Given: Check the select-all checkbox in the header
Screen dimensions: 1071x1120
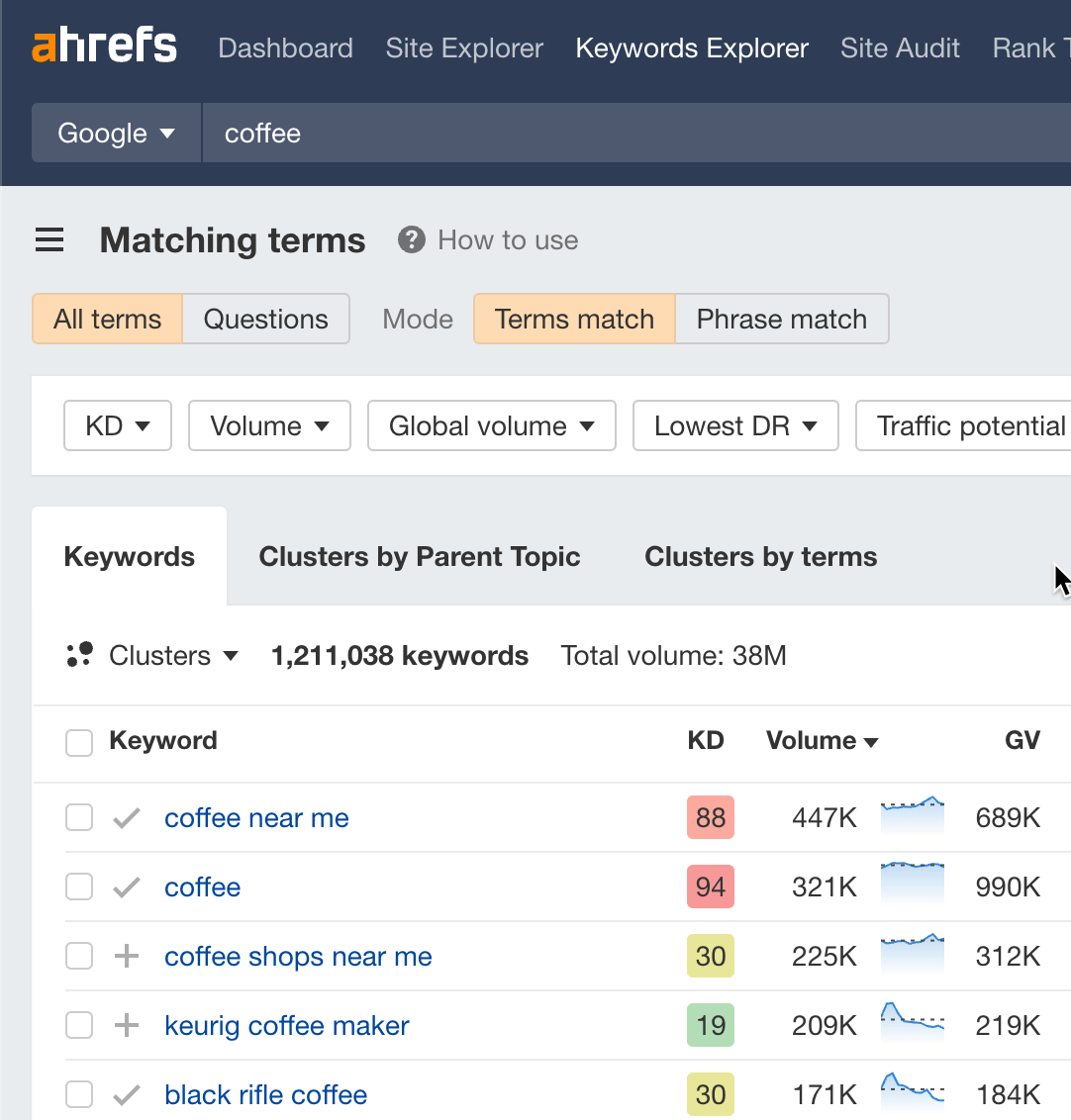Looking at the screenshot, I should [79, 742].
